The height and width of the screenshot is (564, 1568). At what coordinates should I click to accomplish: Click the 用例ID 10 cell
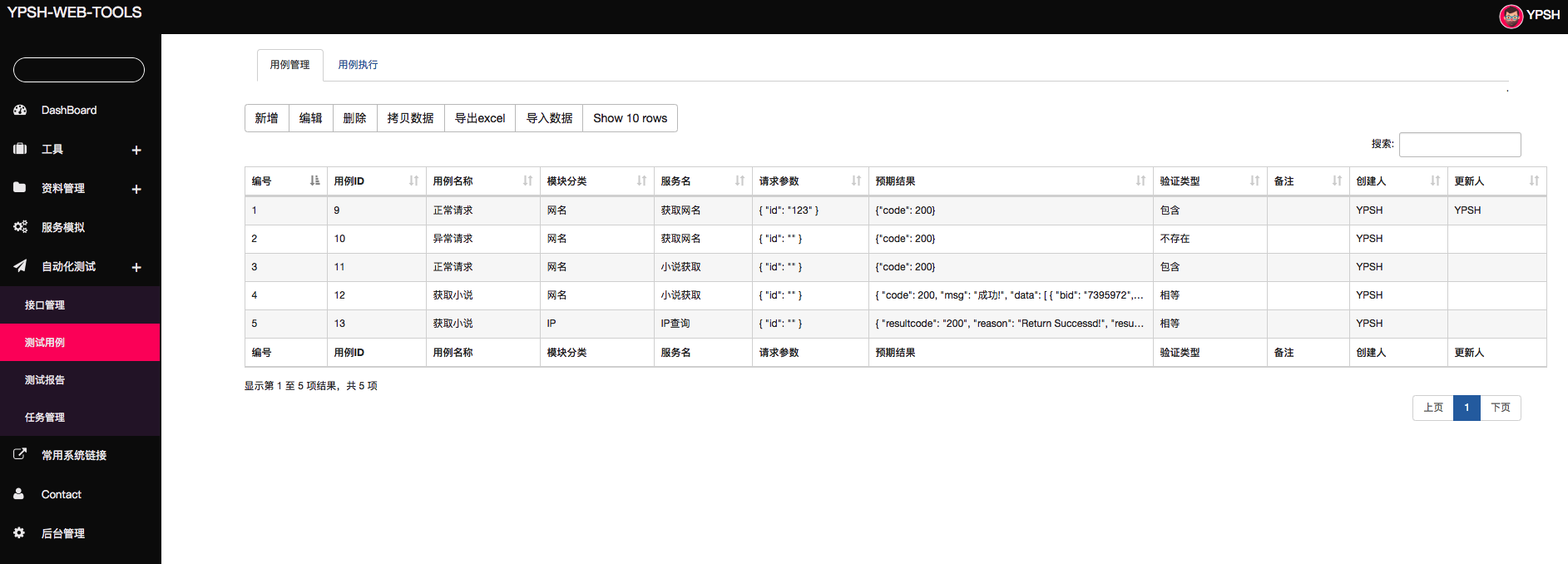(376, 239)
